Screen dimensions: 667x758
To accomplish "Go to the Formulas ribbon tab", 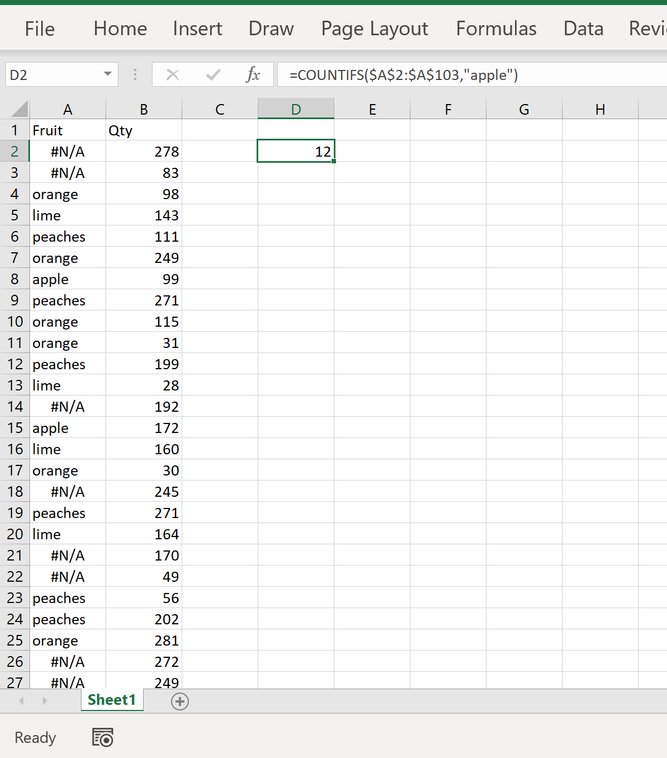I will 496,29.
